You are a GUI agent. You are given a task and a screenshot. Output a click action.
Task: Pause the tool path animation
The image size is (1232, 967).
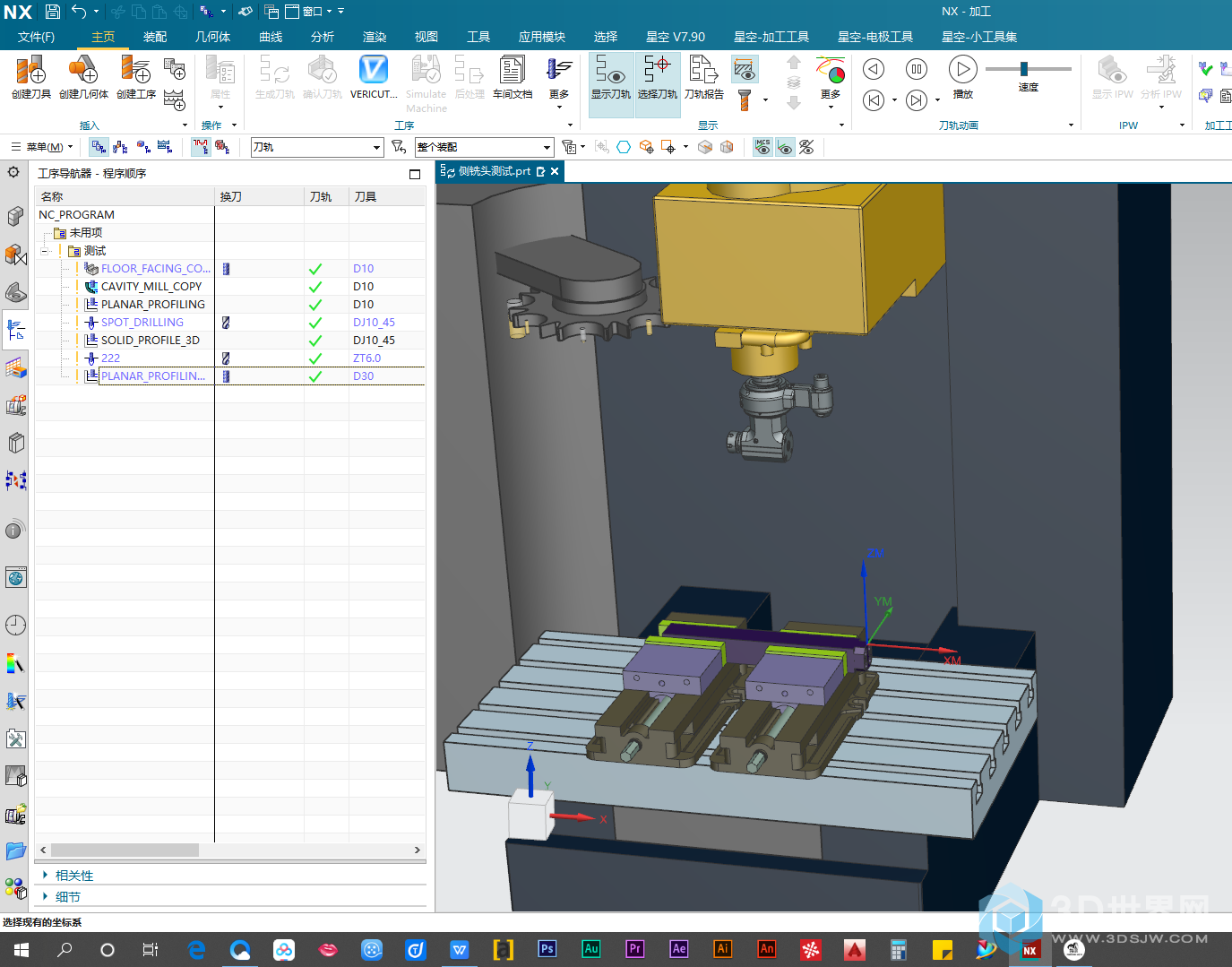(916, 69)
